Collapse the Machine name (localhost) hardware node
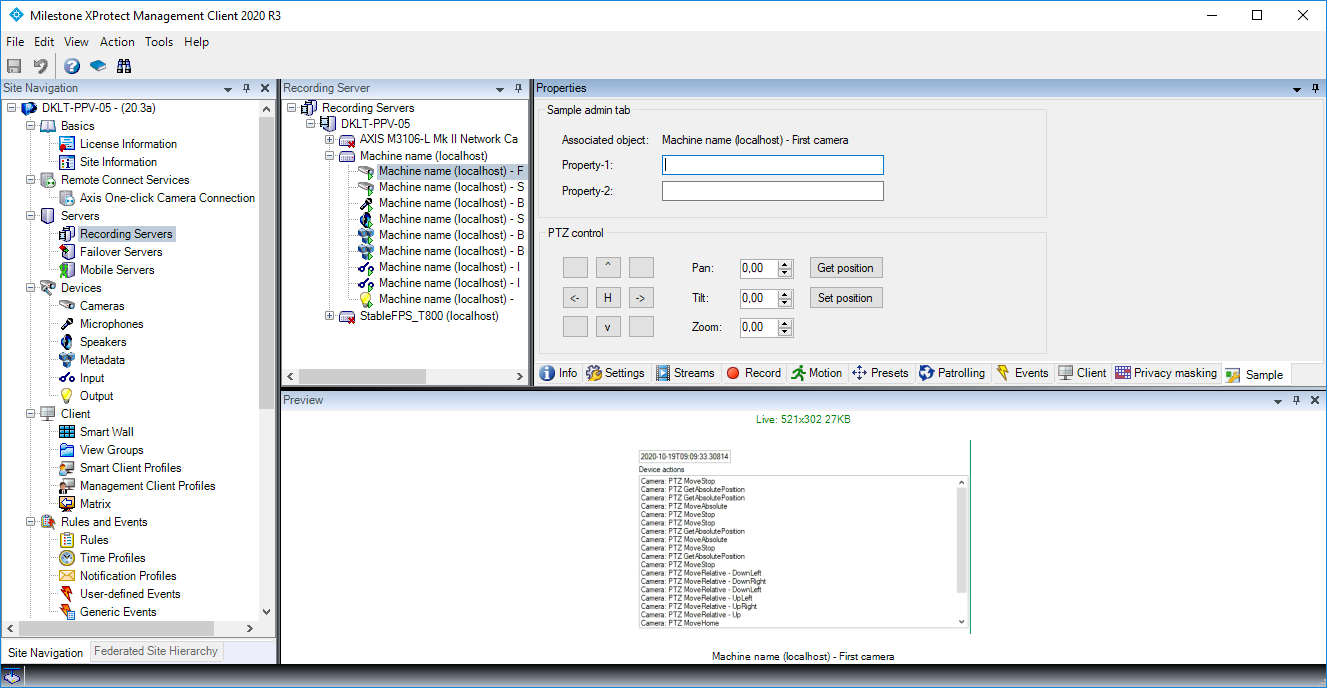Screen dimensions: 1327x688 [x=330, y=156]
